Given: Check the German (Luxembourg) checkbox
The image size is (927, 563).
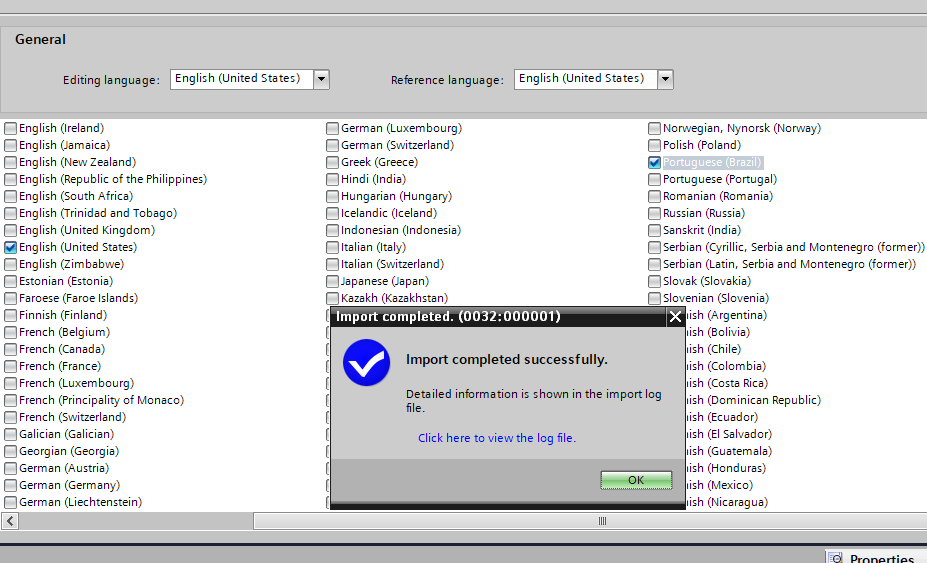Looking at the screenshot, I should [332, 128].
